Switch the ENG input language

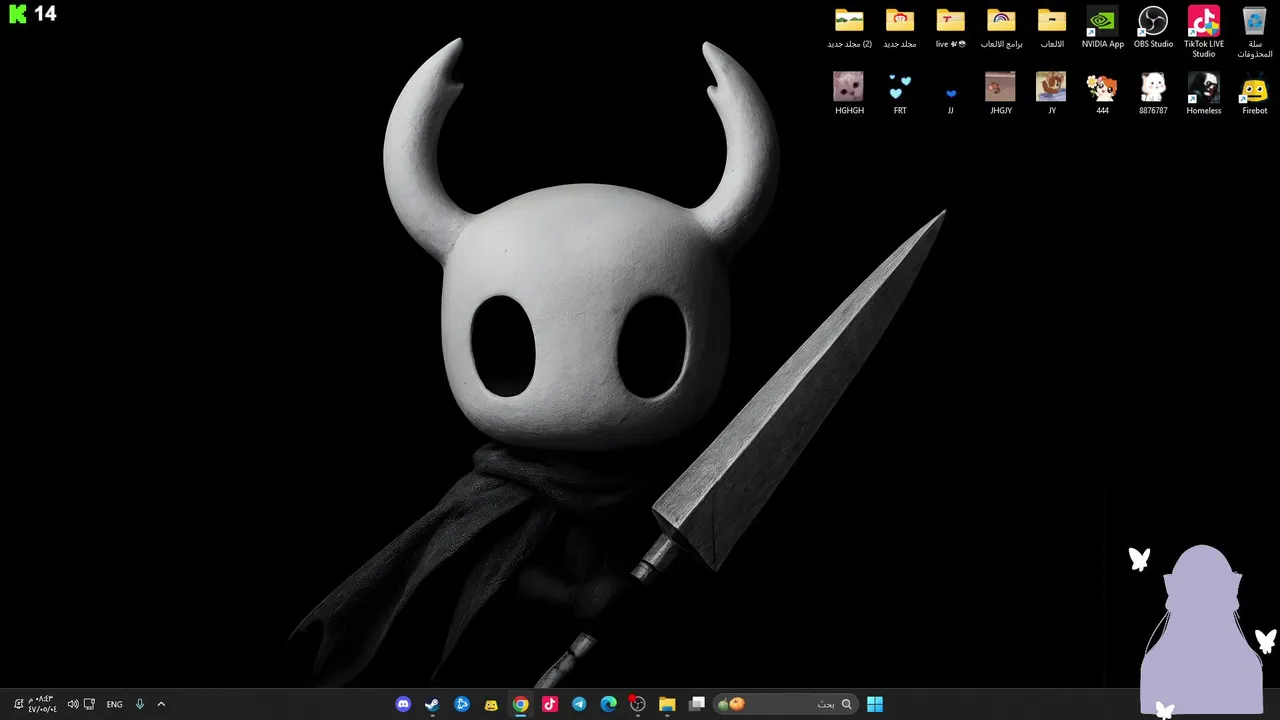pyautogui.click(x=114, y=704)
